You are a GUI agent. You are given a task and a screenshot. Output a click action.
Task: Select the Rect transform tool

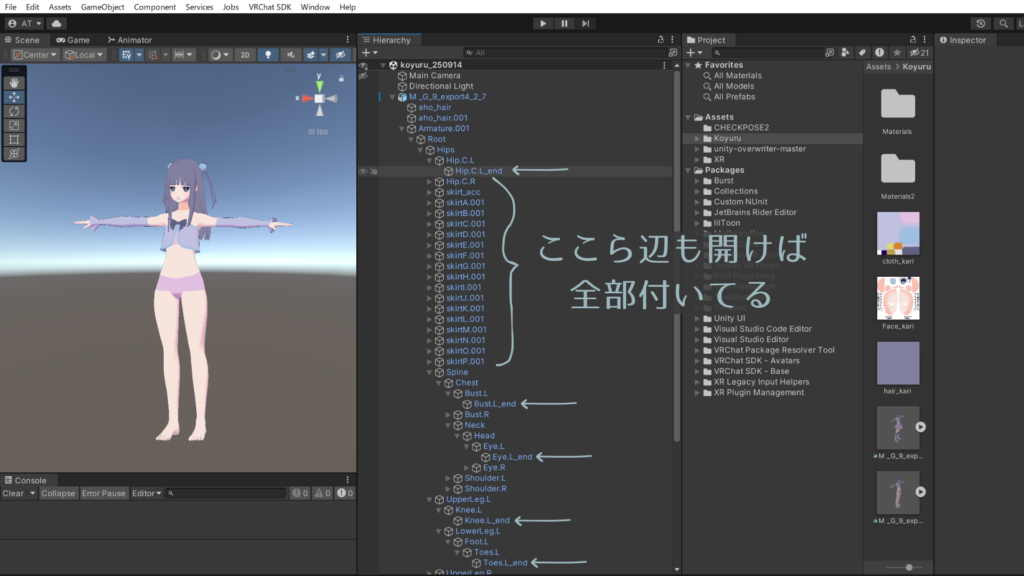click(x=14, y=139)
